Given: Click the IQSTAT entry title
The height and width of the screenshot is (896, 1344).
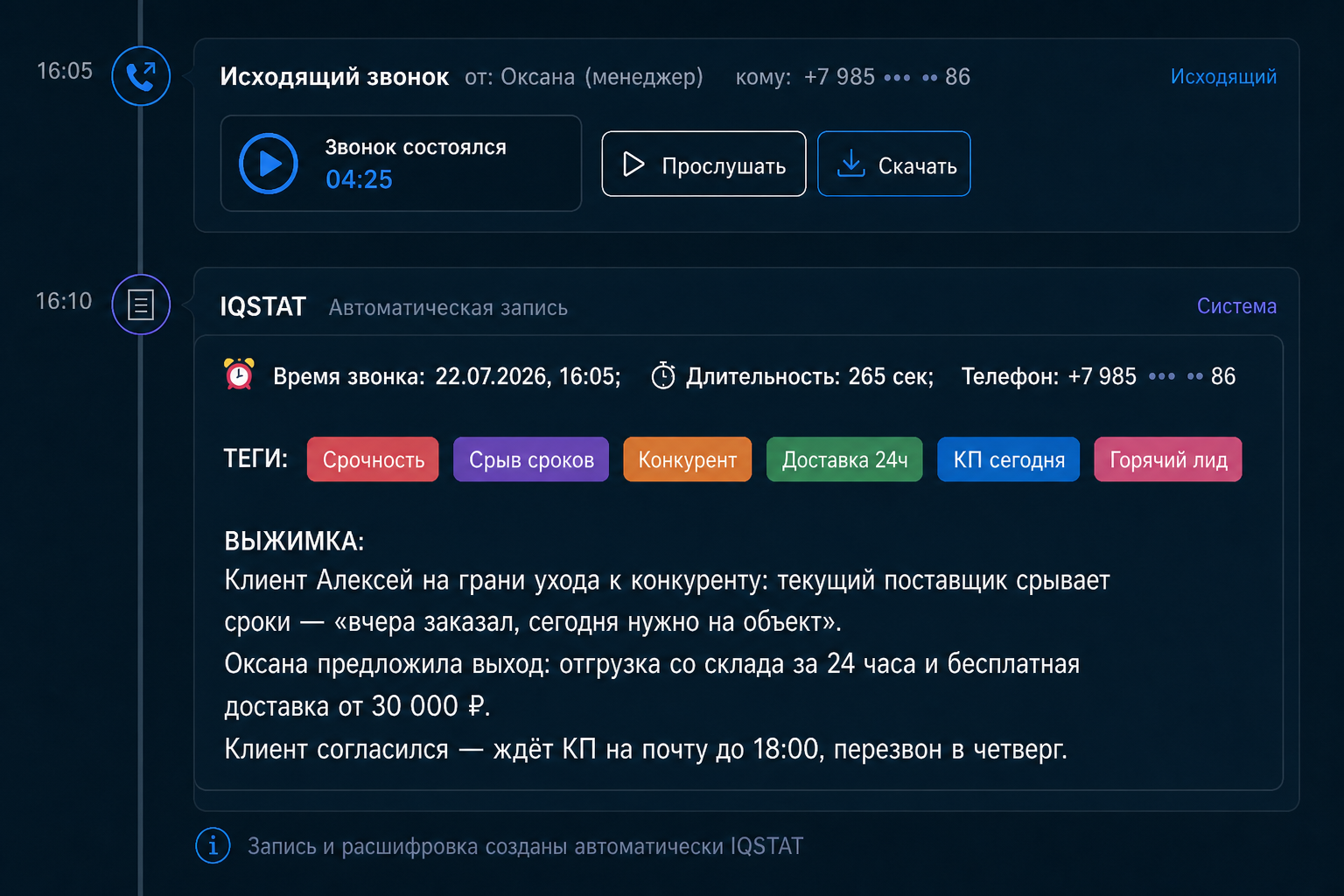Looking at the screenshot, I should pyautogui.click(x=262, y=306).
